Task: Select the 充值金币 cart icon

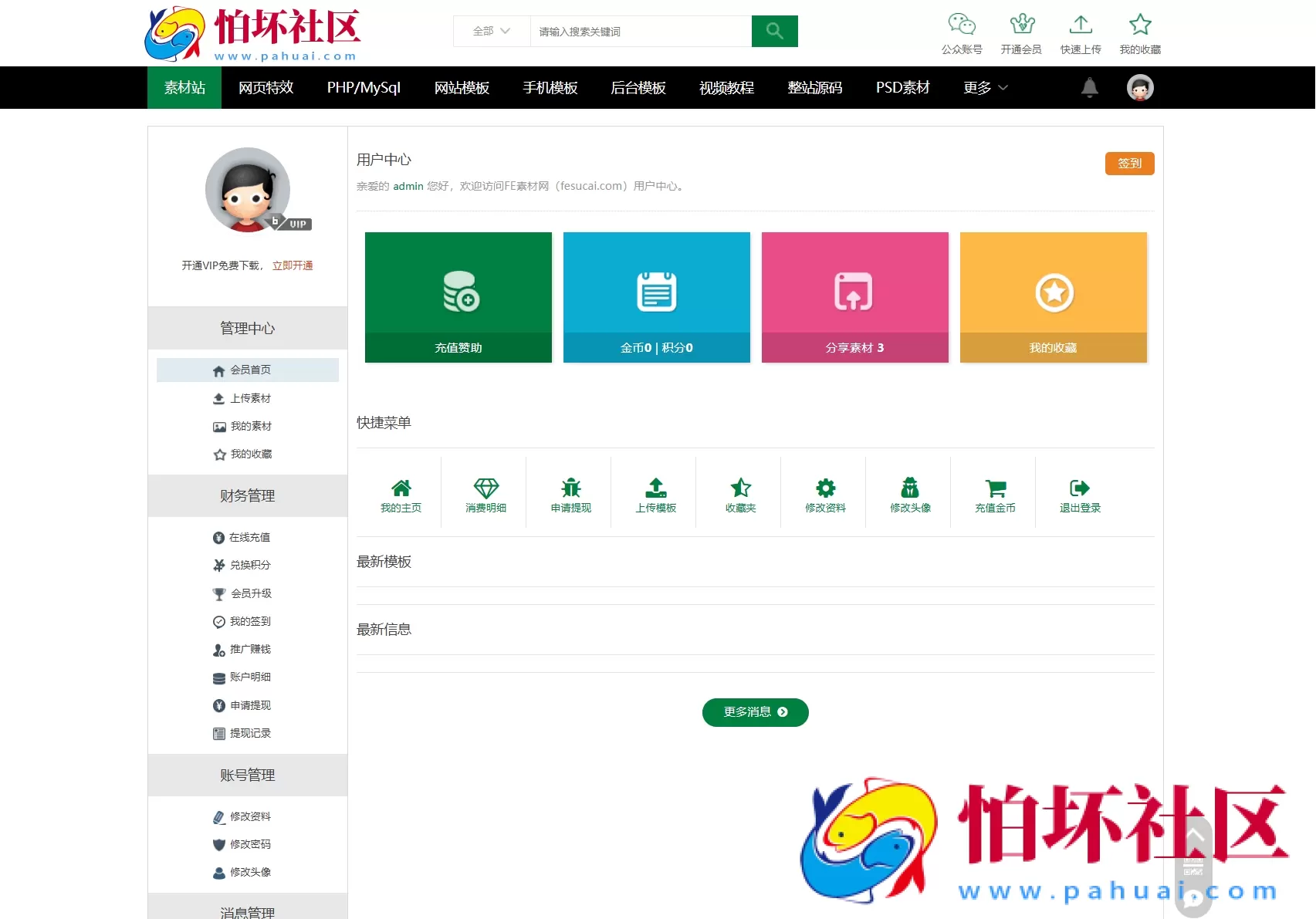Action: (x=995, y=488)
